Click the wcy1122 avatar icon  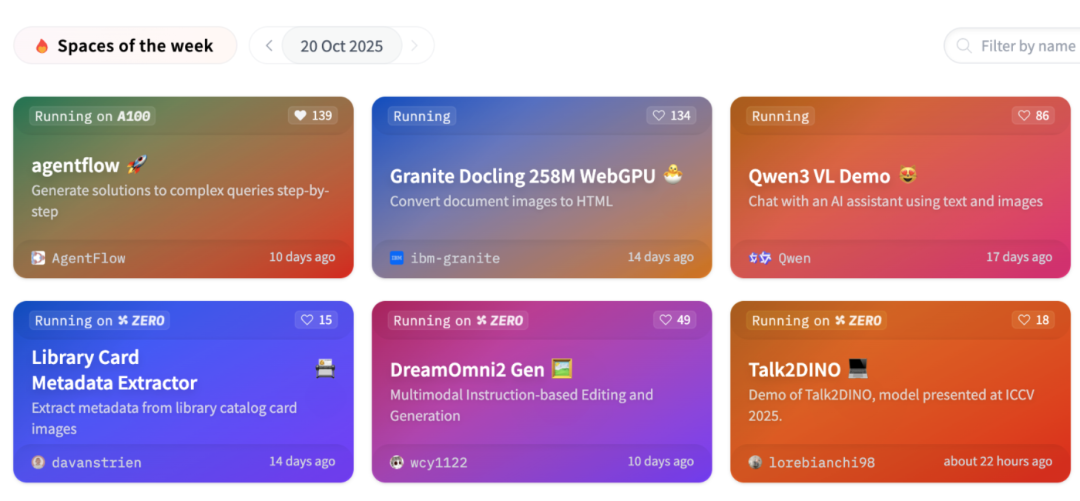397,462
